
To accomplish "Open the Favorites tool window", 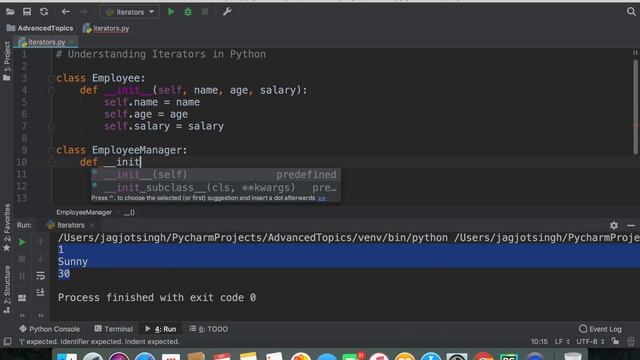I will [x=7, y=228].
